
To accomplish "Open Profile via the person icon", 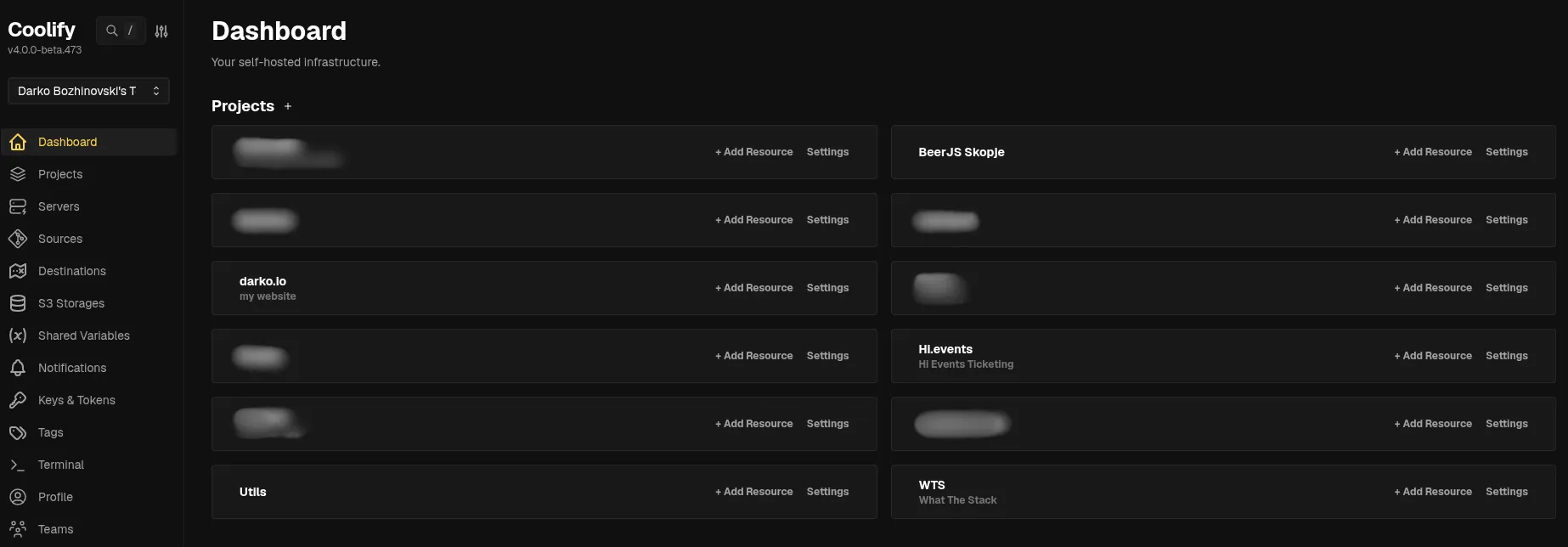I will (x=18, y=496).
